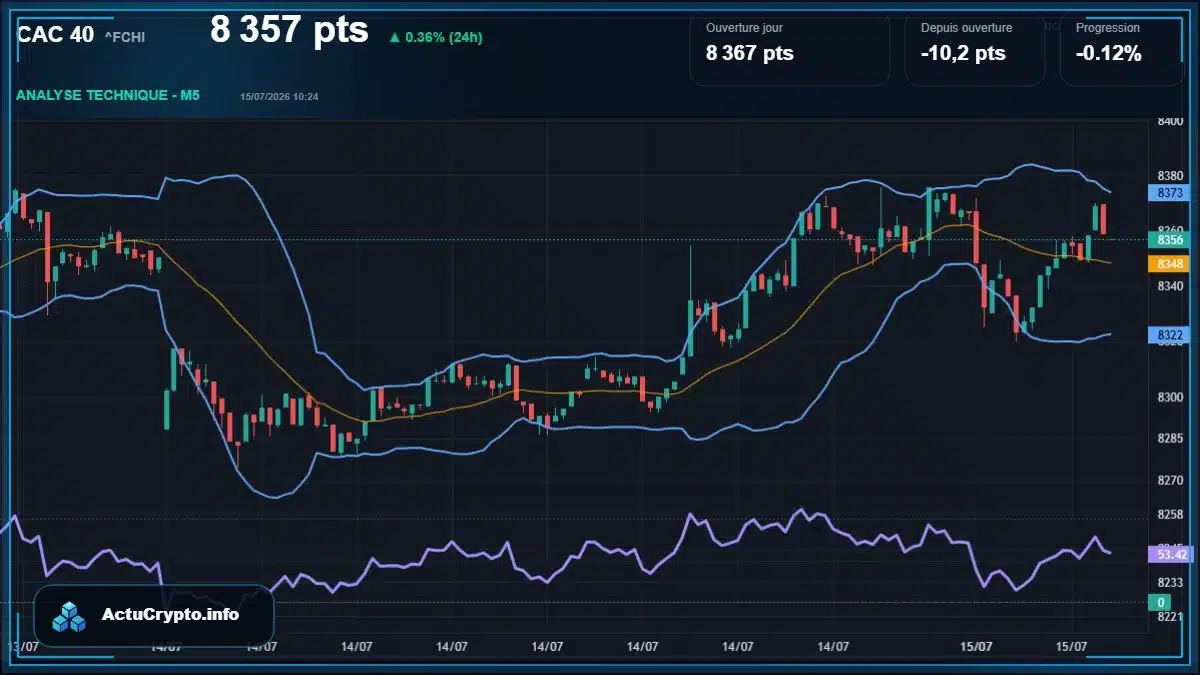The height and width of the screenshot is (675, 1200).
Task: Click the 15/07/2026 10:24 timestamp
Action: pos(280,97)
